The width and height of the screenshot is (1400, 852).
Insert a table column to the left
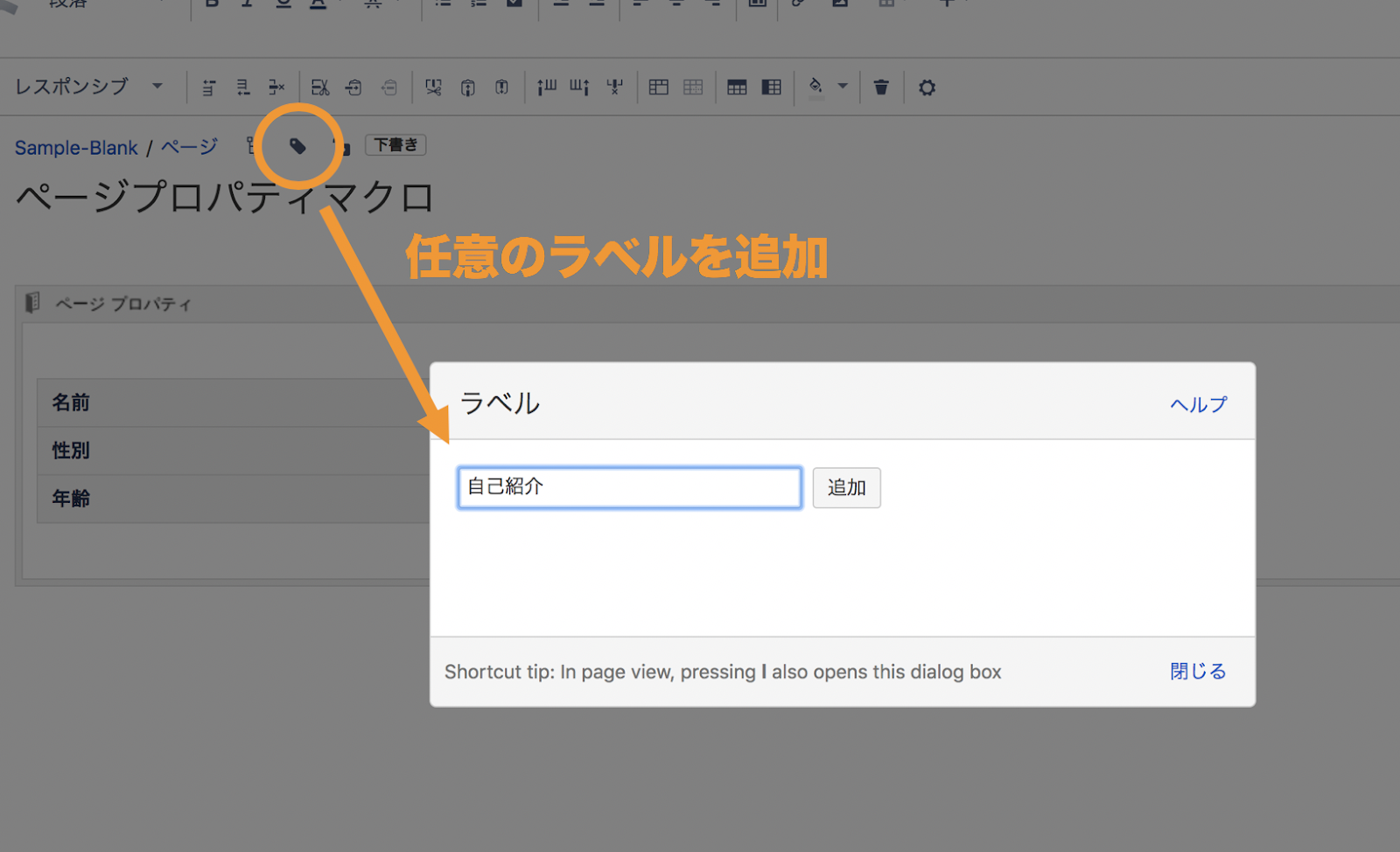(x=546, y=87)
